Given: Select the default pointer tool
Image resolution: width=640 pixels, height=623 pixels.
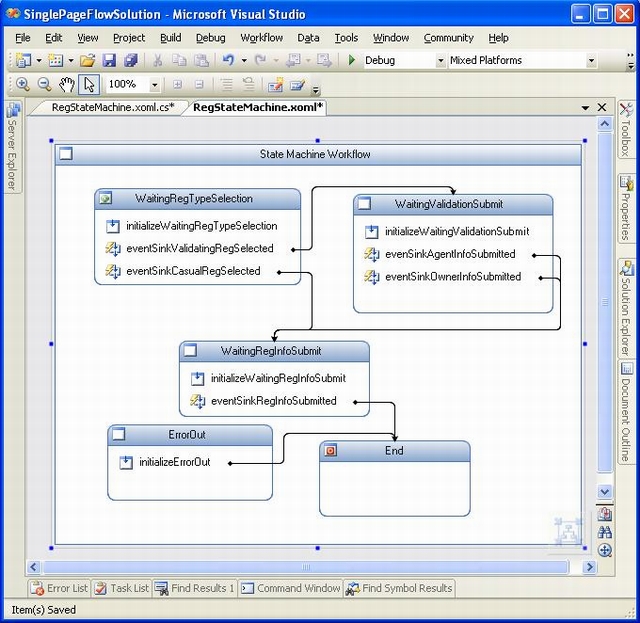Looking at the screenshot, I should pyautogui.click(x=89, y=85).
